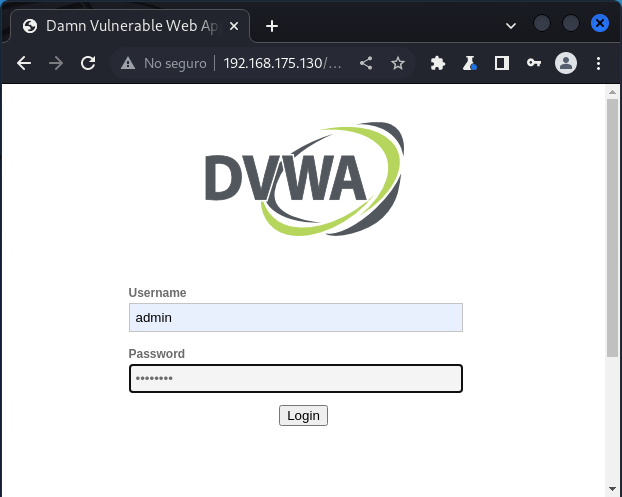Viewport: 622px width, 497px height.
Task: Open Chrome Labs flask icon
Action: click(470, 63)
